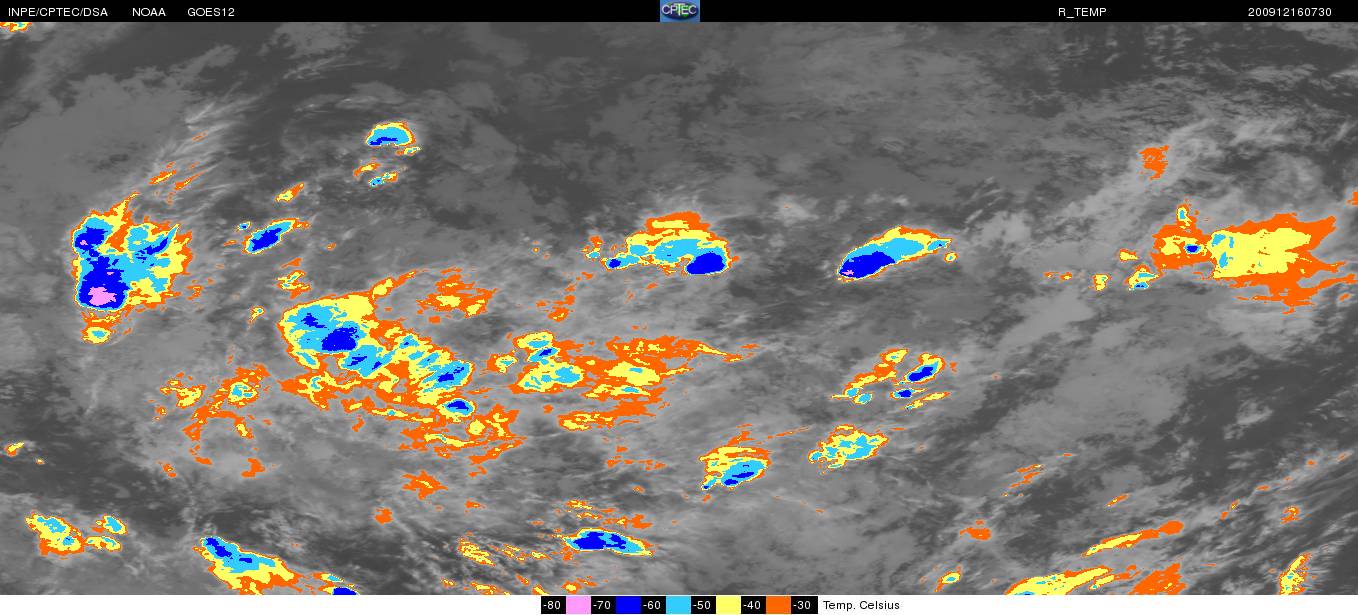This screenshot has width=1358, height=615.
Task: Click the CPTEC logo in the header
Action: [x=680, y=11]
